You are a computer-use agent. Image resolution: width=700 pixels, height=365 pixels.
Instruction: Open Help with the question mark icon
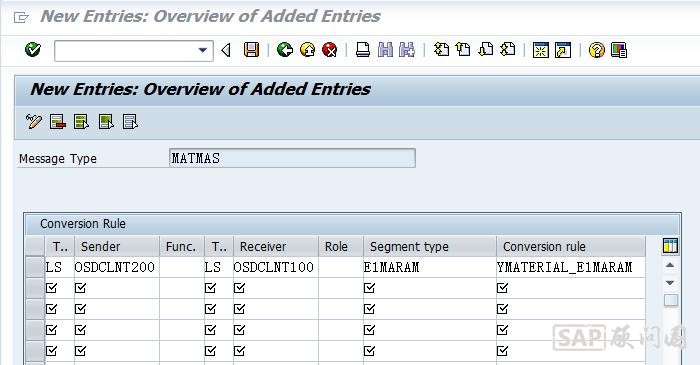(596, 50)
